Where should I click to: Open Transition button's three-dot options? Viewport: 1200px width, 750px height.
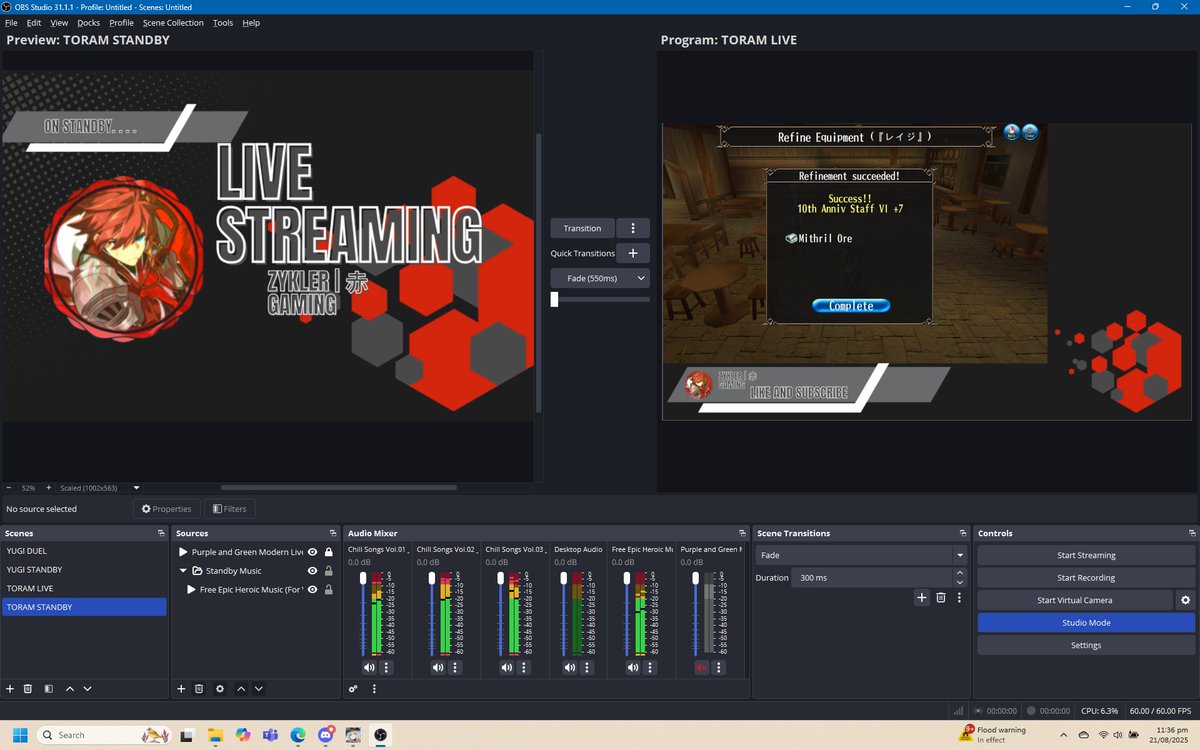[x=633, y=228]
